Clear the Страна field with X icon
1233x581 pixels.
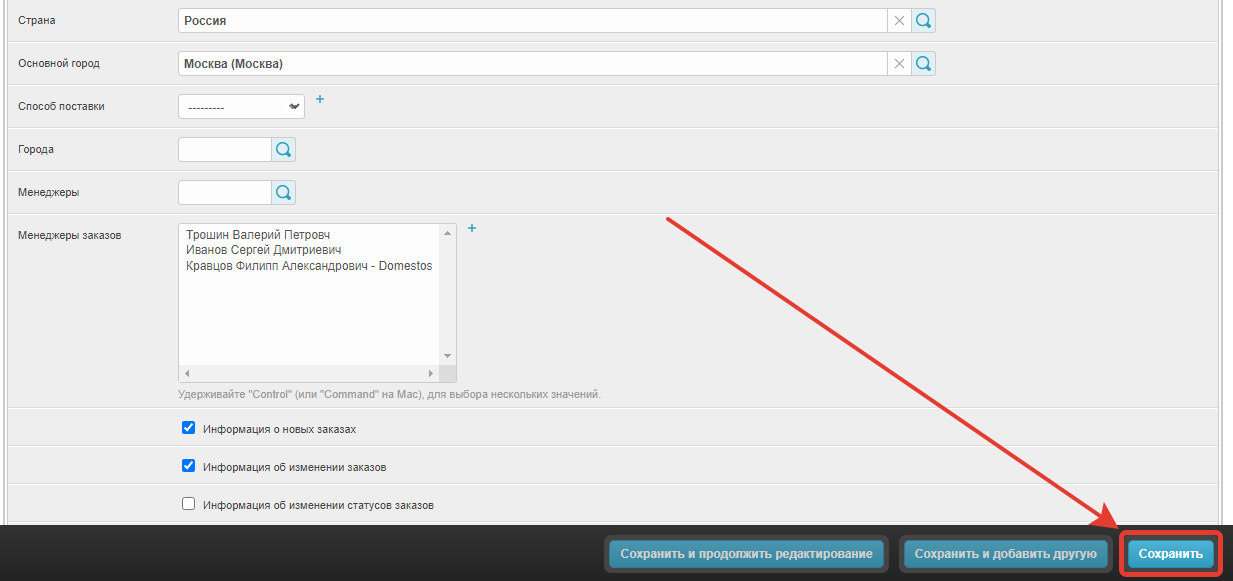tap(899, 21)
